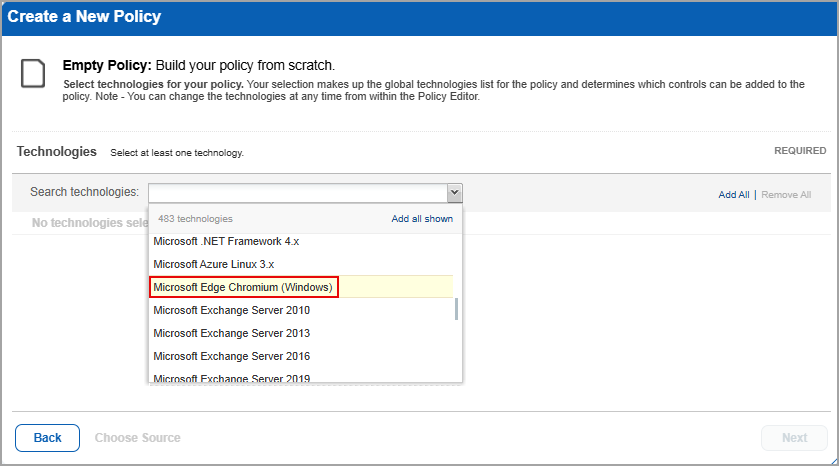This screenshot has height=466, width=839.
Task: Select Microsoft .NET Framework 4.x
Action: (224, 241)
